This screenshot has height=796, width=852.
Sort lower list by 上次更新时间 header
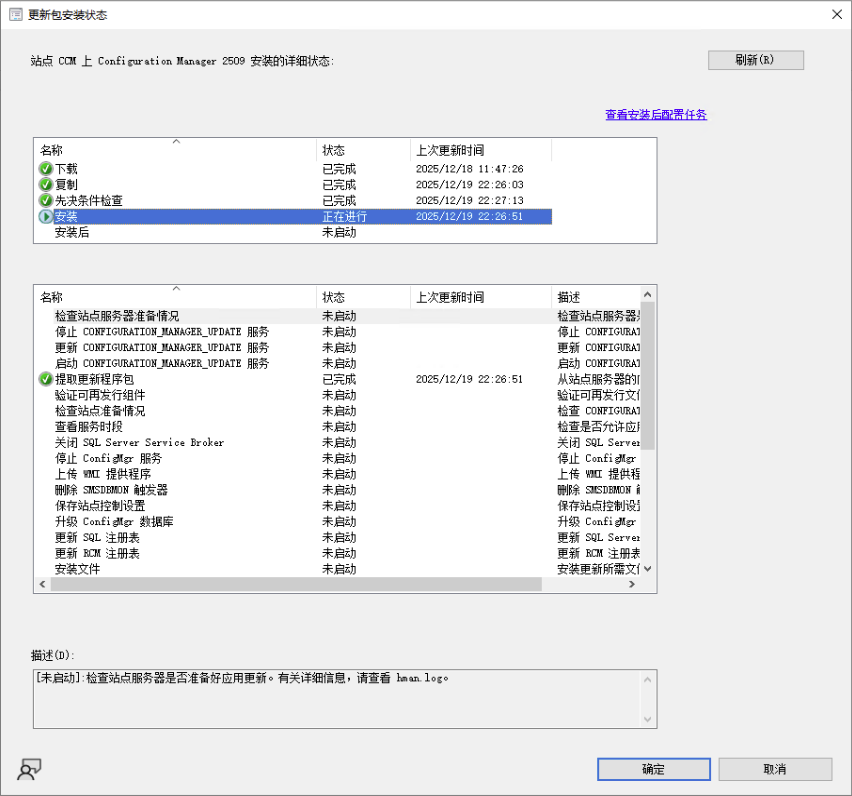481,297
